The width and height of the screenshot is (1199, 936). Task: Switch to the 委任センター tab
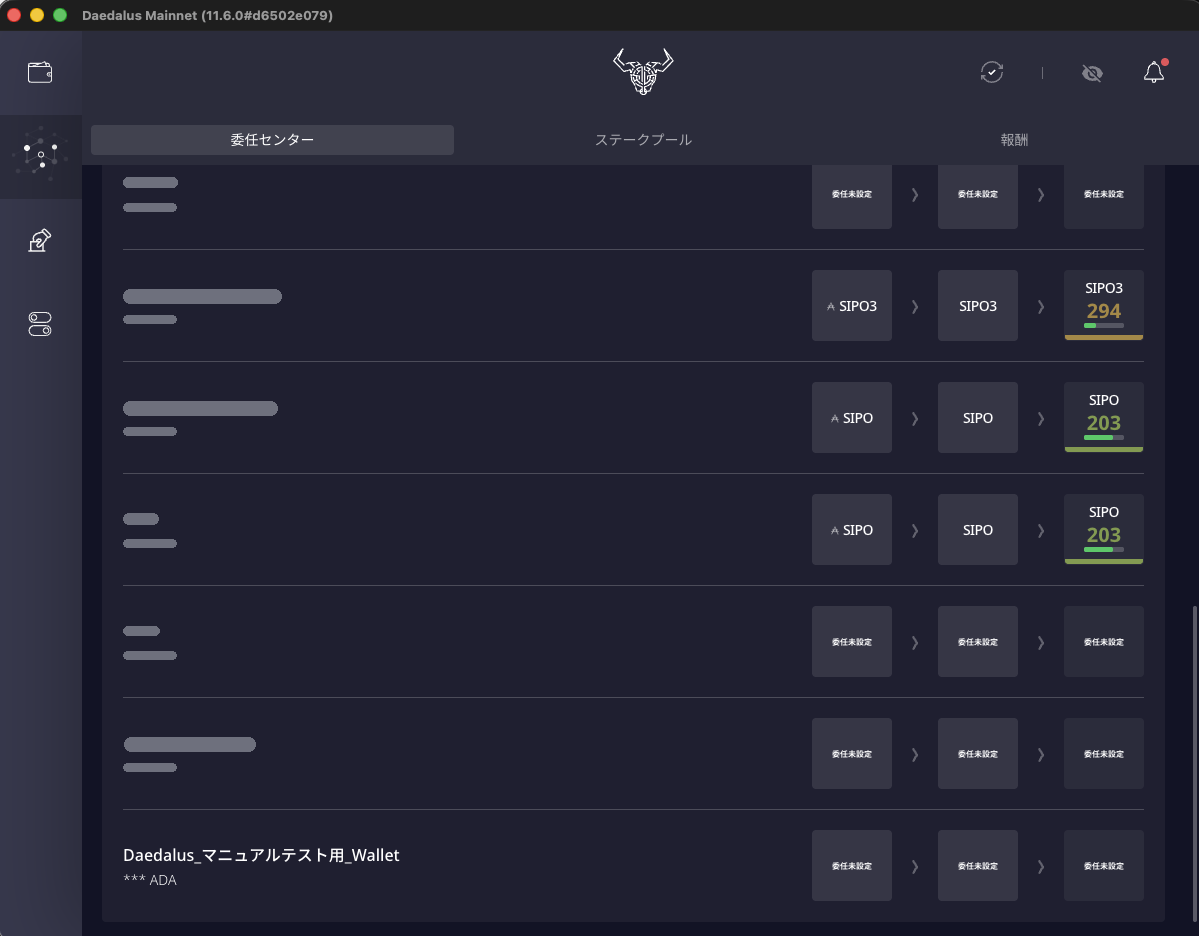(x=272, y=140)
